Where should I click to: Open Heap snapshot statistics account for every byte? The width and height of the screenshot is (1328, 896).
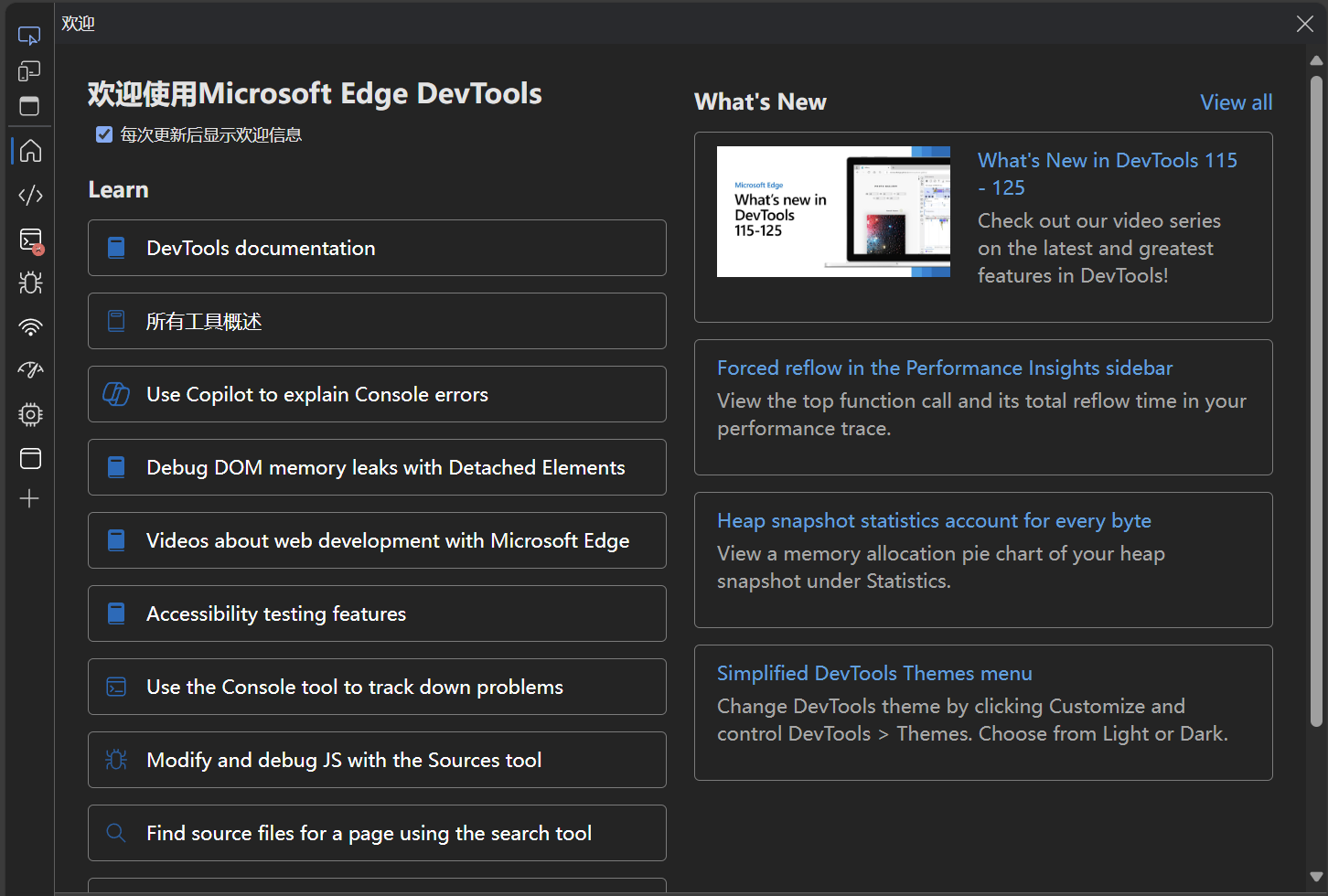point(934,520)
